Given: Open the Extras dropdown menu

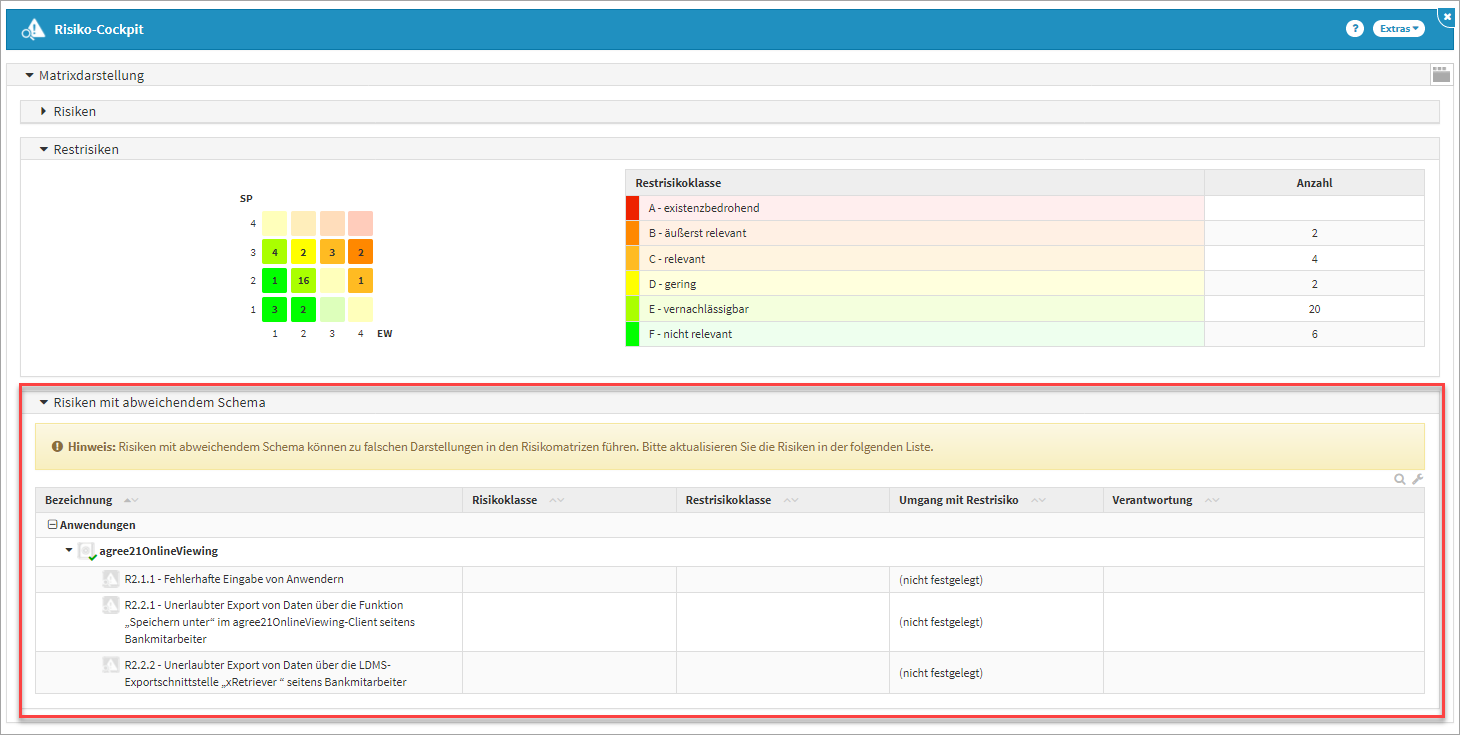Looking at the screenshot, I should (x=1398, y=29).
